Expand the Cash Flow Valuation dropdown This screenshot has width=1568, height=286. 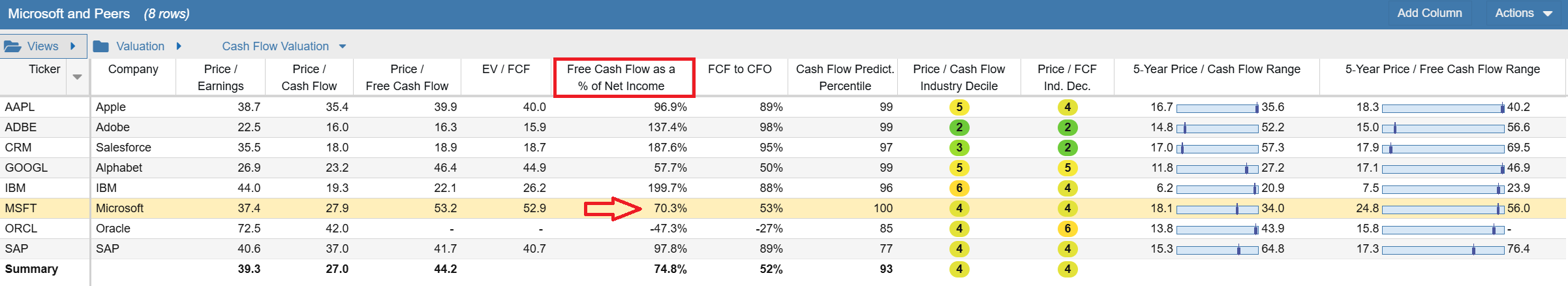click(x=343, y=46)
